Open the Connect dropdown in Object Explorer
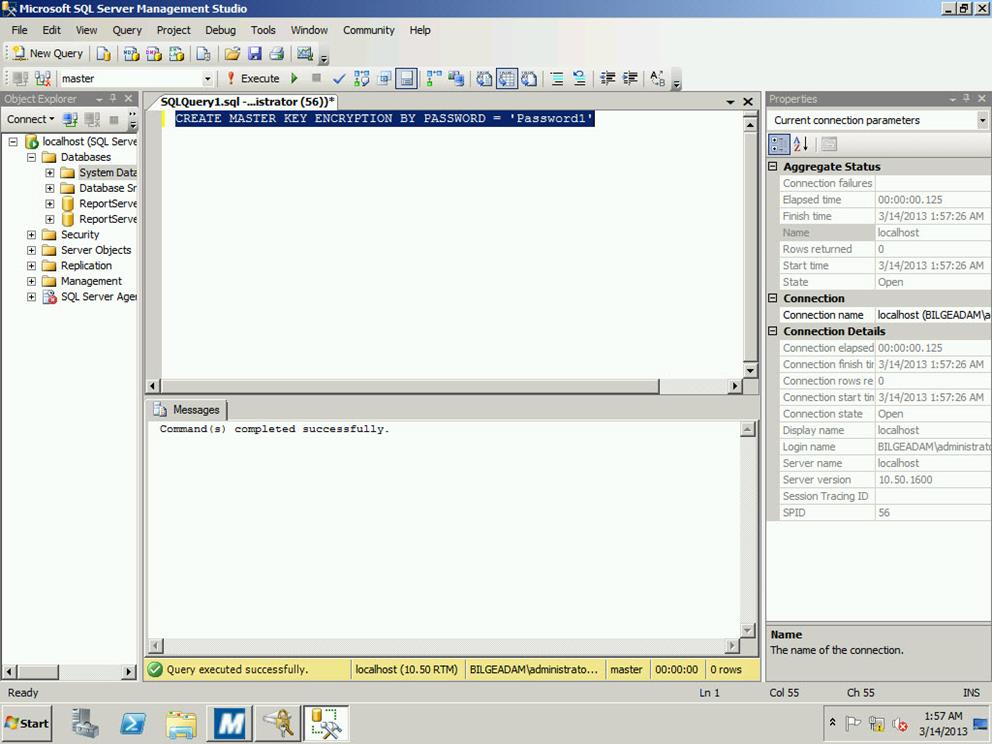This screenshot has width=992, height=744. click(x=30, y=120)
